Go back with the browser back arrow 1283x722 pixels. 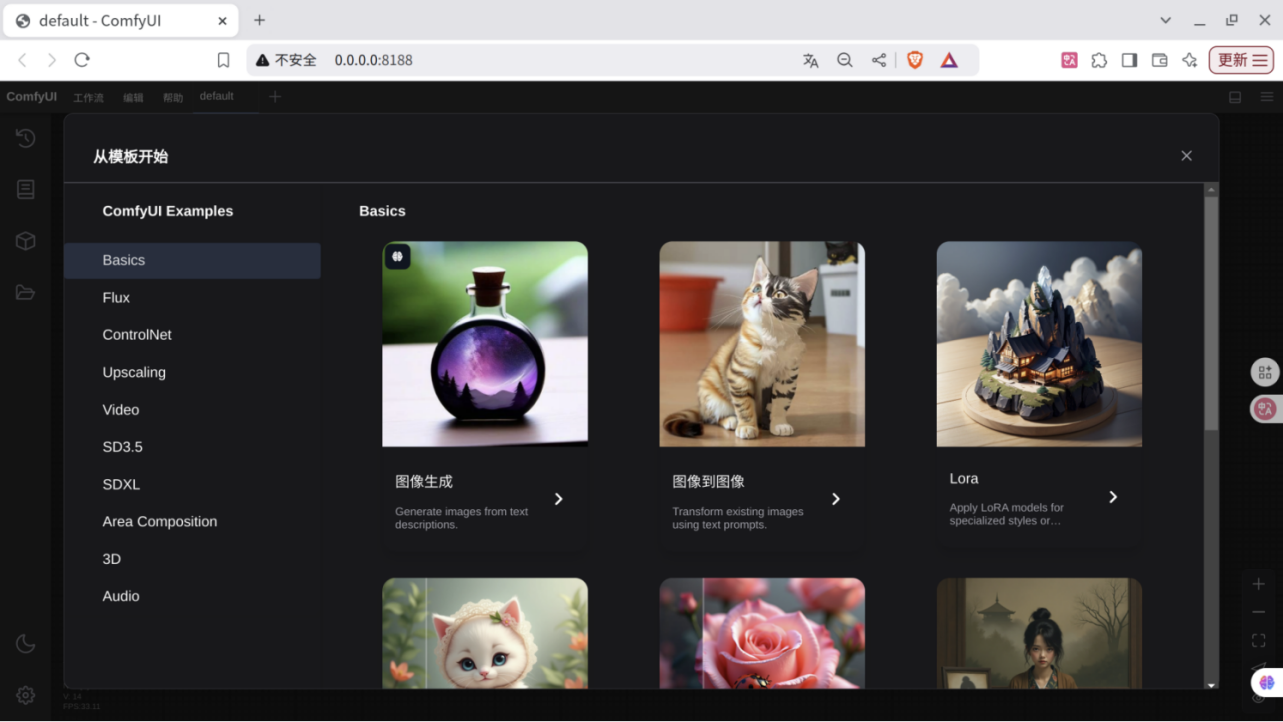tap(22, 60)
